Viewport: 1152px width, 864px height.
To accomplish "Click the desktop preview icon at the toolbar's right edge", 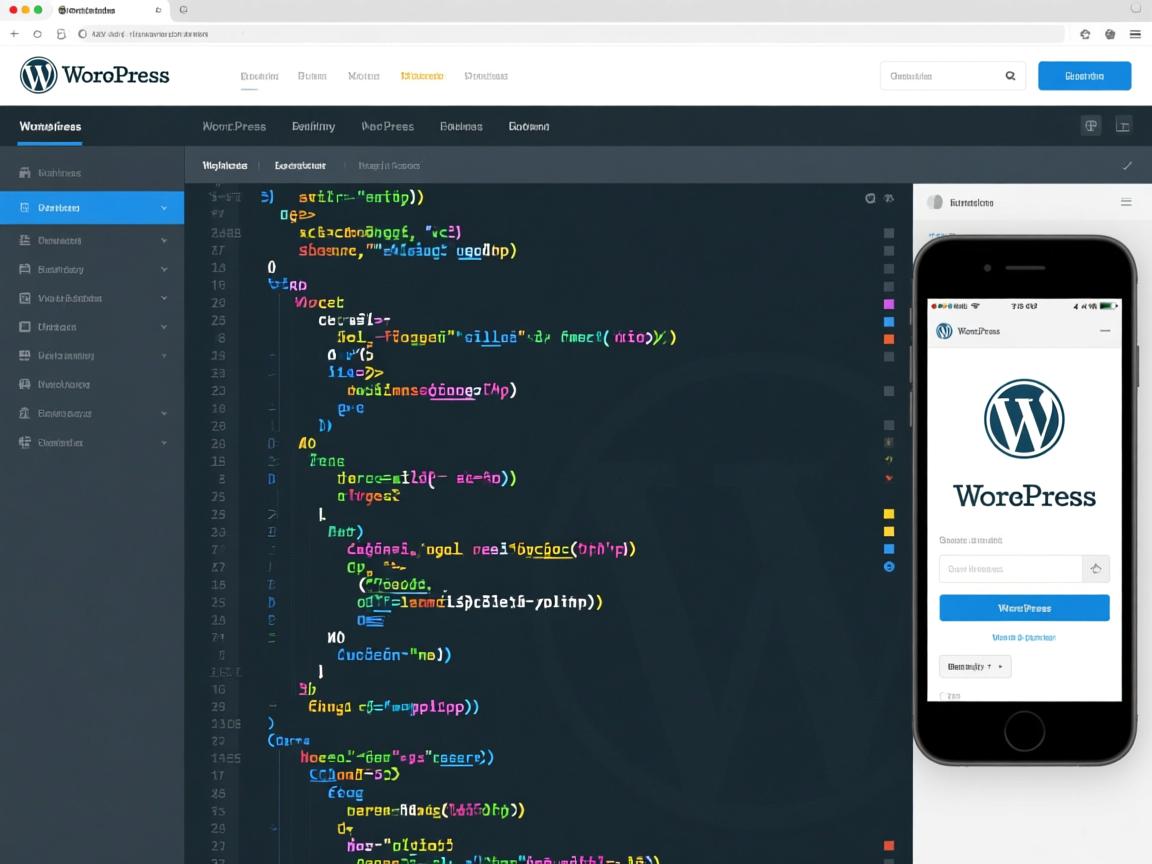I will tap(1123, 124).
